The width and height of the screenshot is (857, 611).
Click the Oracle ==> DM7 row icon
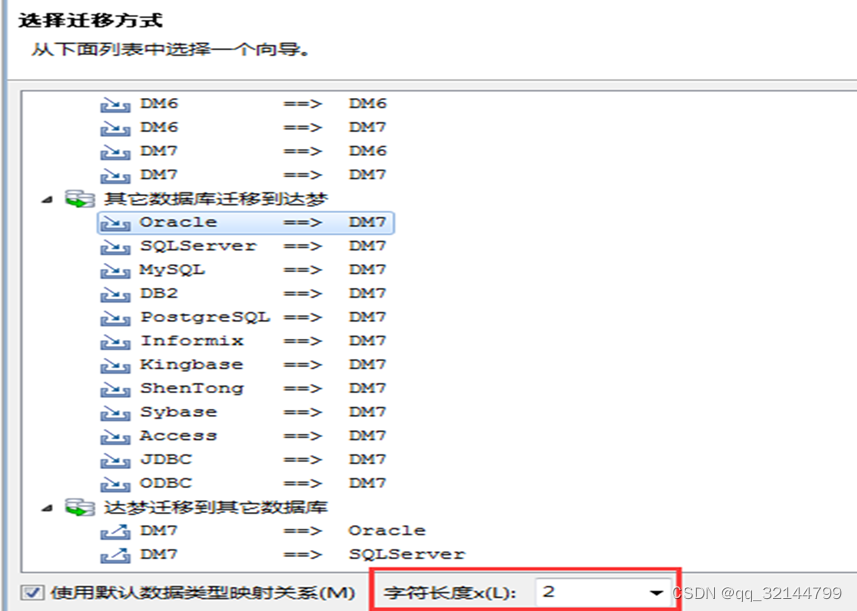tap(115, 223)
